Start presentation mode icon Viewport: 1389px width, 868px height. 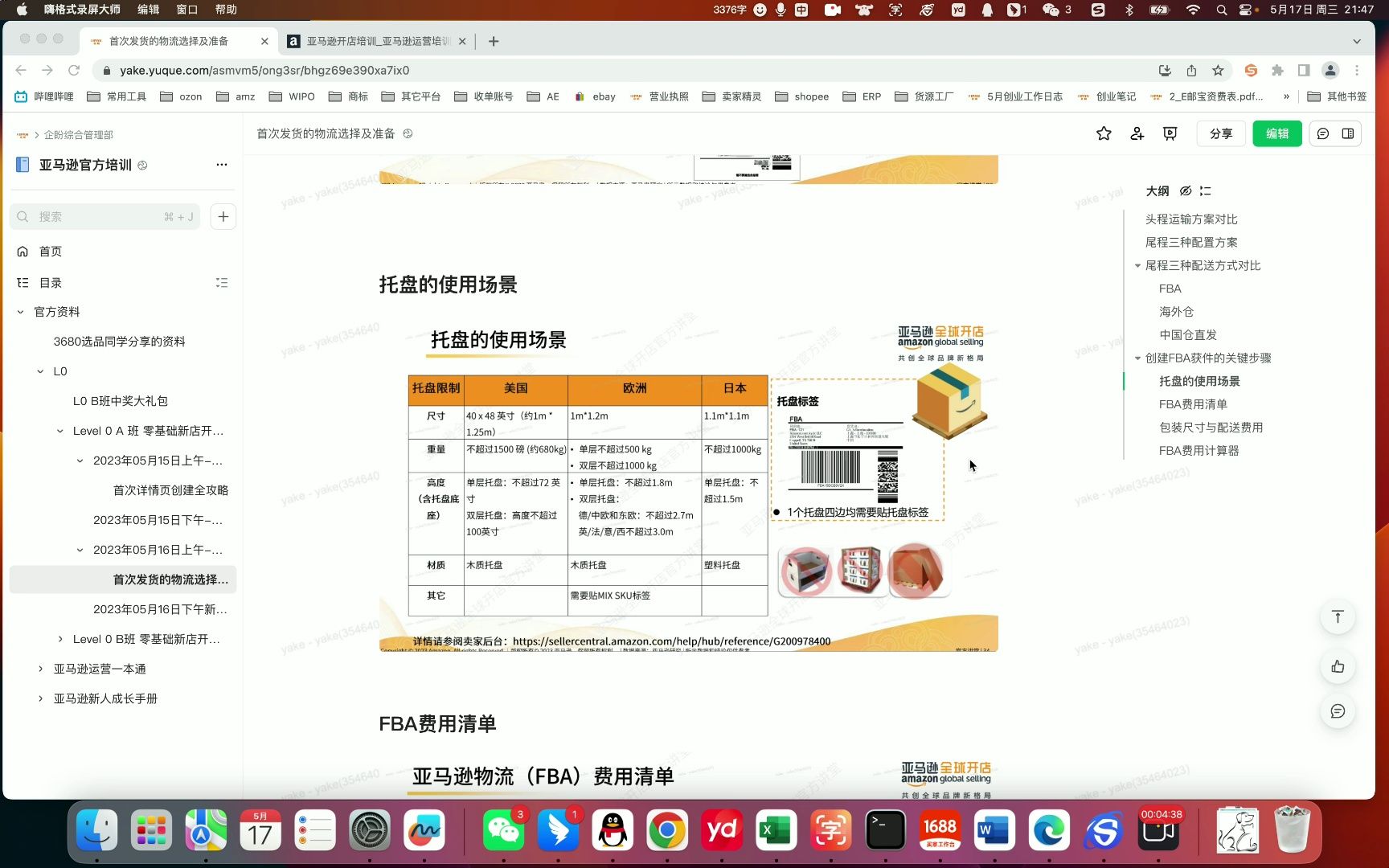coord(1170,133)
